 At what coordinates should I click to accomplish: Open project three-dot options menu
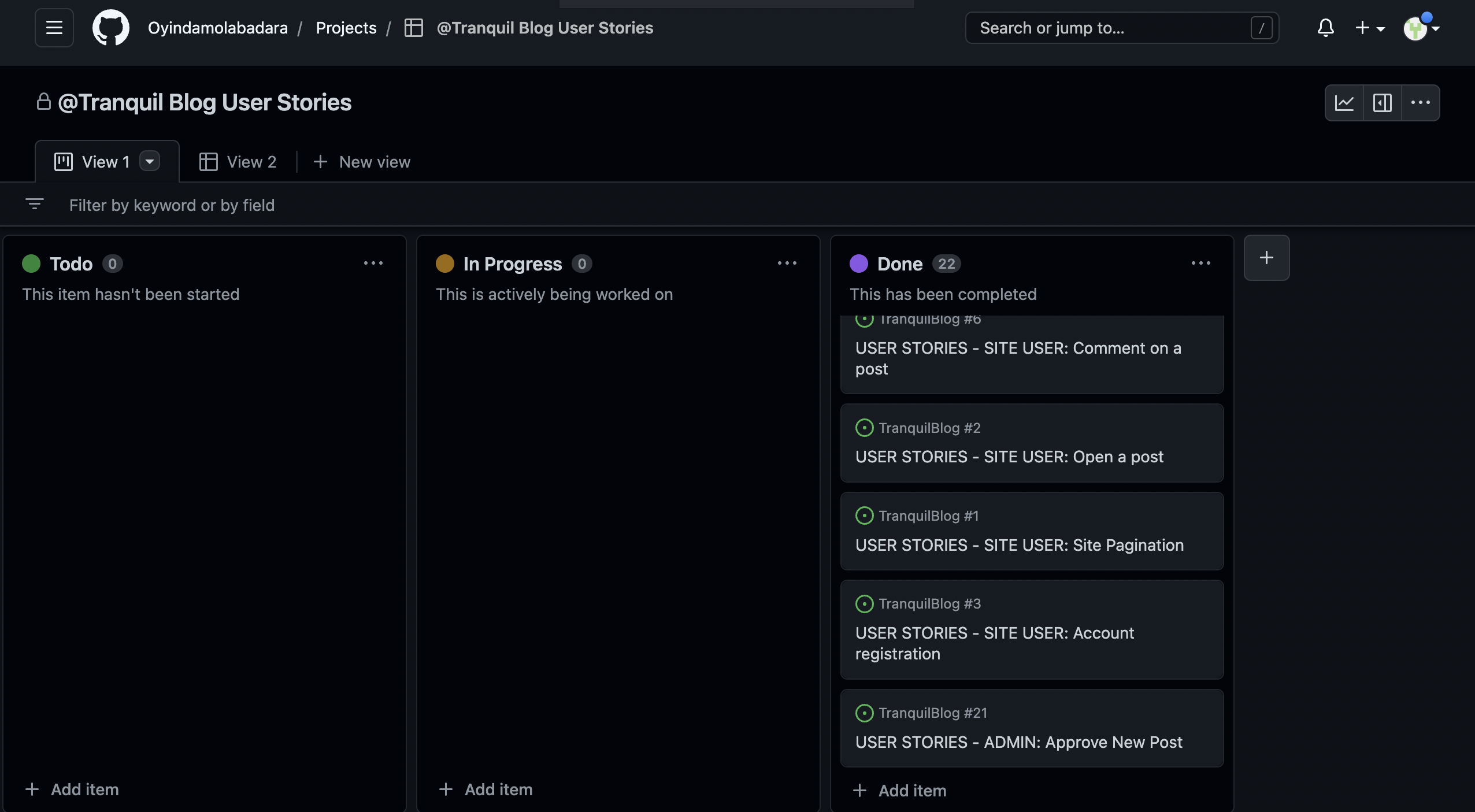tap(1420, 103)
